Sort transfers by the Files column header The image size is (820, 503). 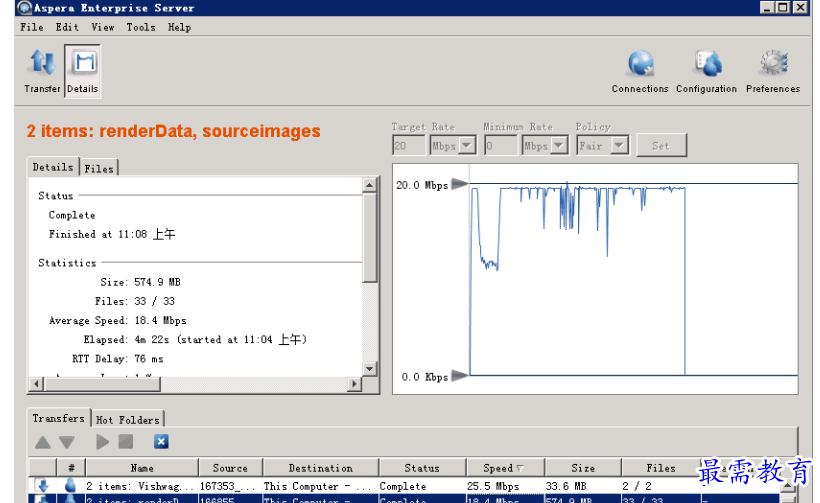pos(660,468)
